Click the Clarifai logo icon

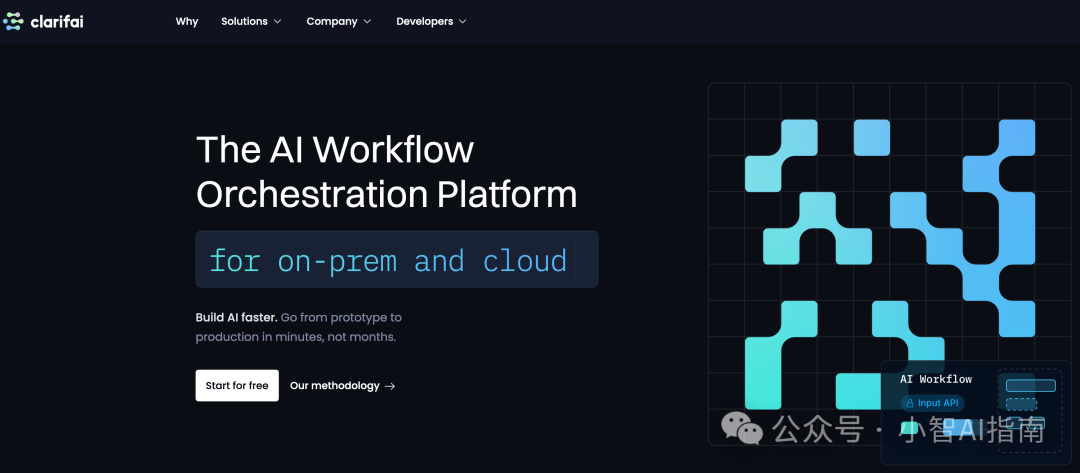[x=13, y=21]
